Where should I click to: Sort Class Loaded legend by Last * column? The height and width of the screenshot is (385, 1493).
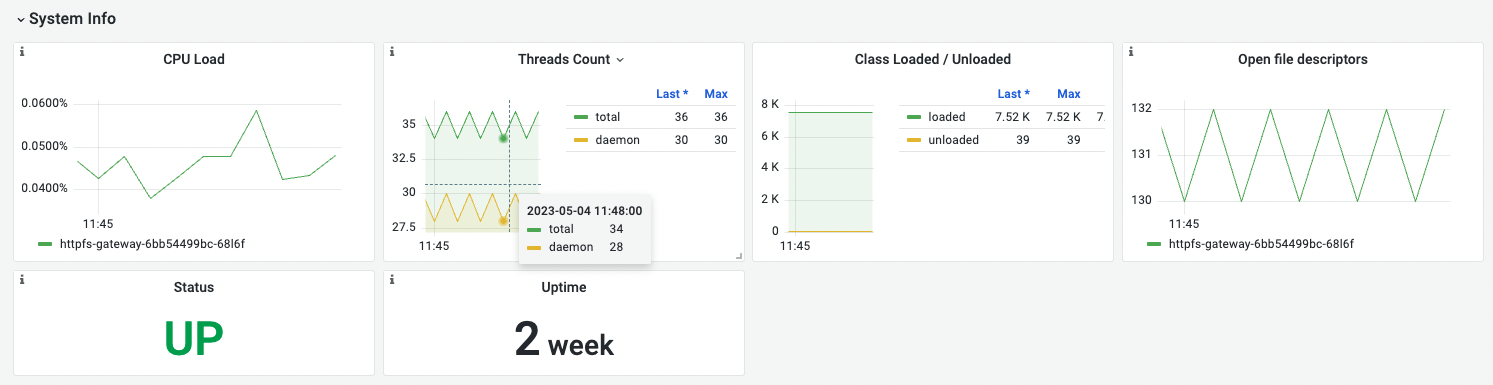click(1014, 94)
